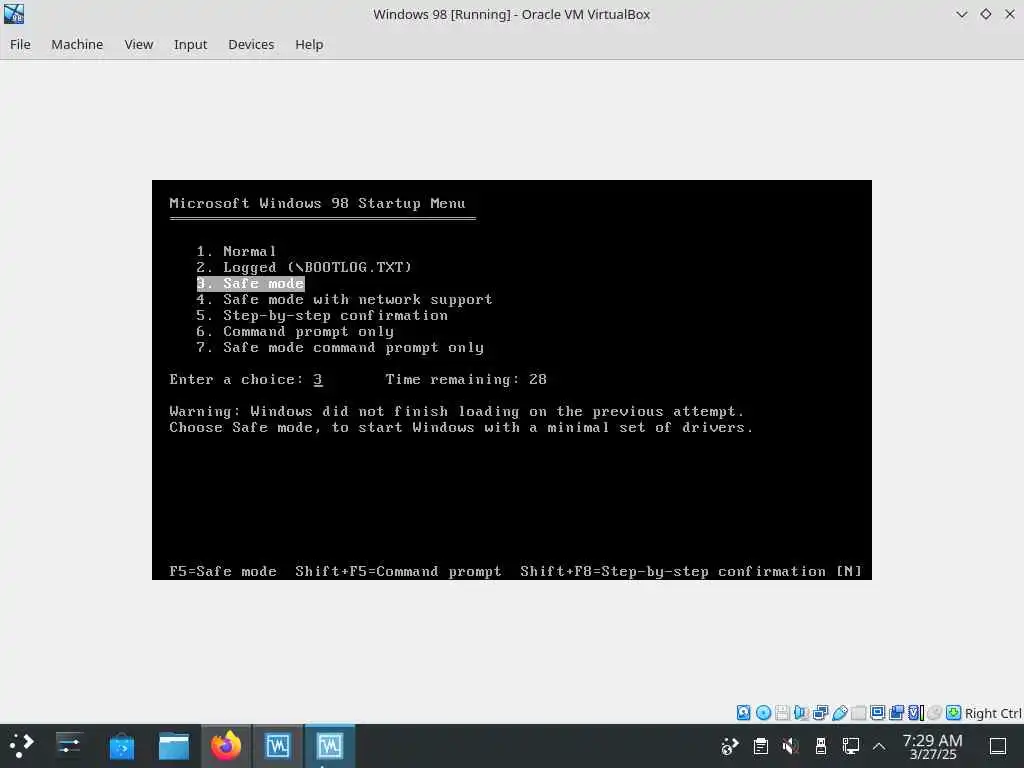Viewport: 1024px width, 768px height.
Task: Click the keyboard capture green arrow icon
Action: point(953,712)
